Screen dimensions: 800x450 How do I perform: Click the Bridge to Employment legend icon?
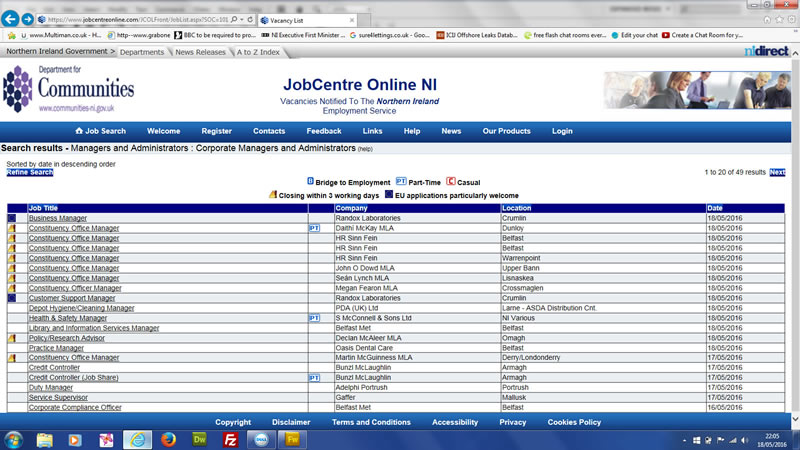point(310,181)
